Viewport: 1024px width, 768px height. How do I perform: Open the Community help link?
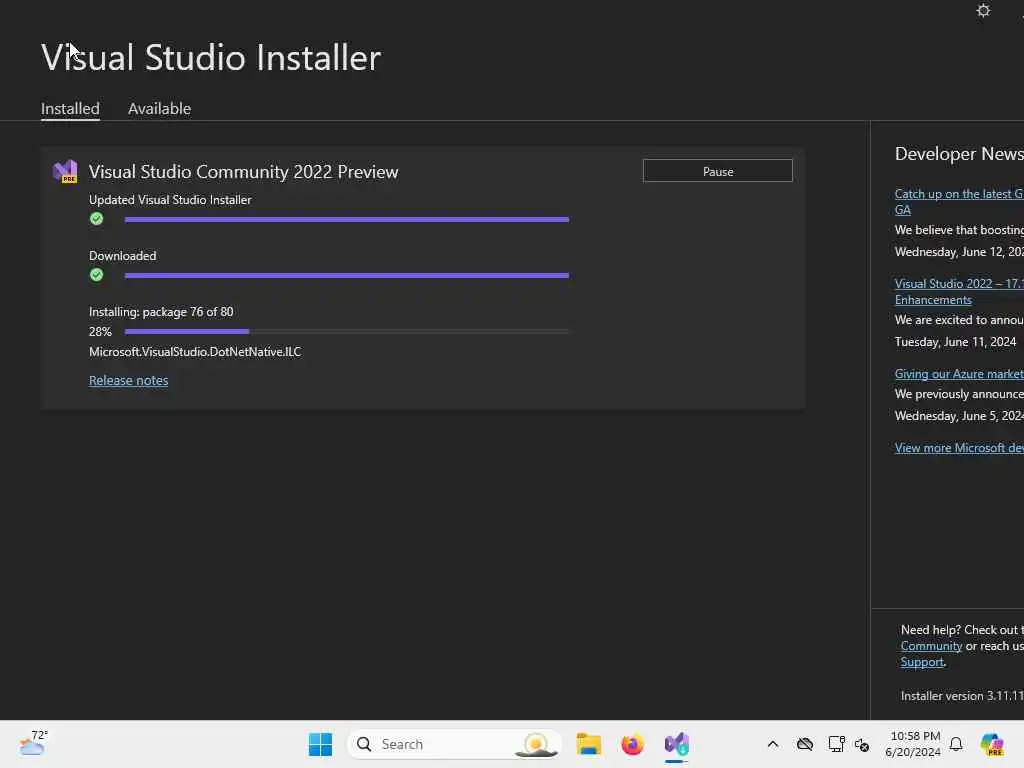(x=931, y=646)
